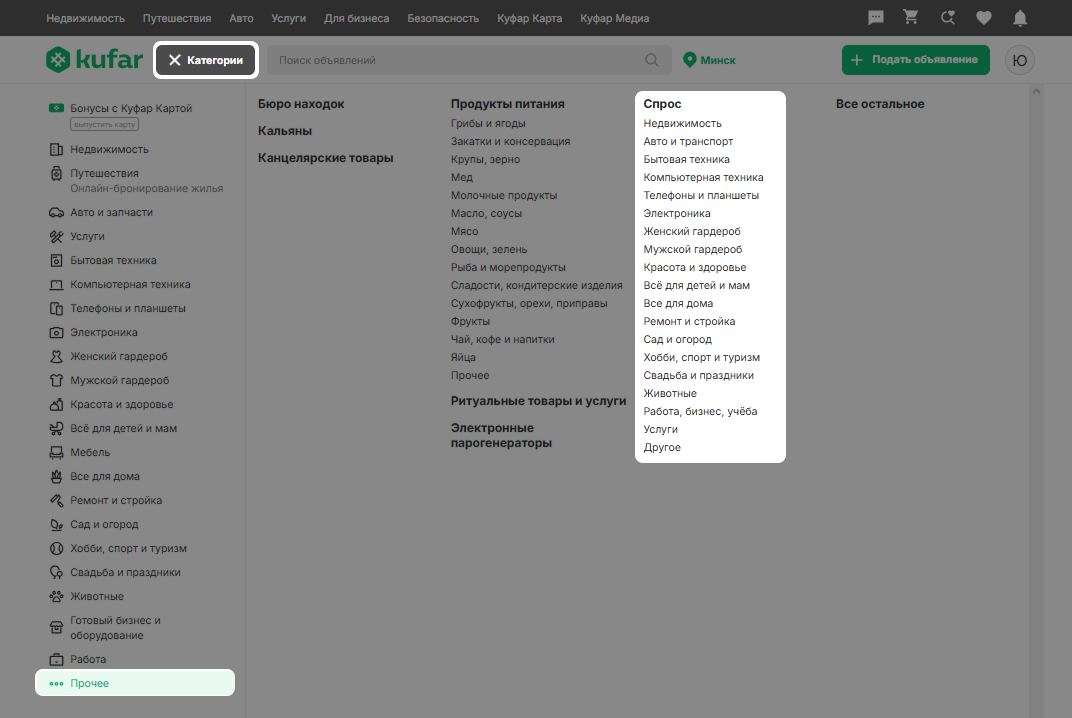Open the Спрос heading

pyautogui.click(x=662, y=104)
